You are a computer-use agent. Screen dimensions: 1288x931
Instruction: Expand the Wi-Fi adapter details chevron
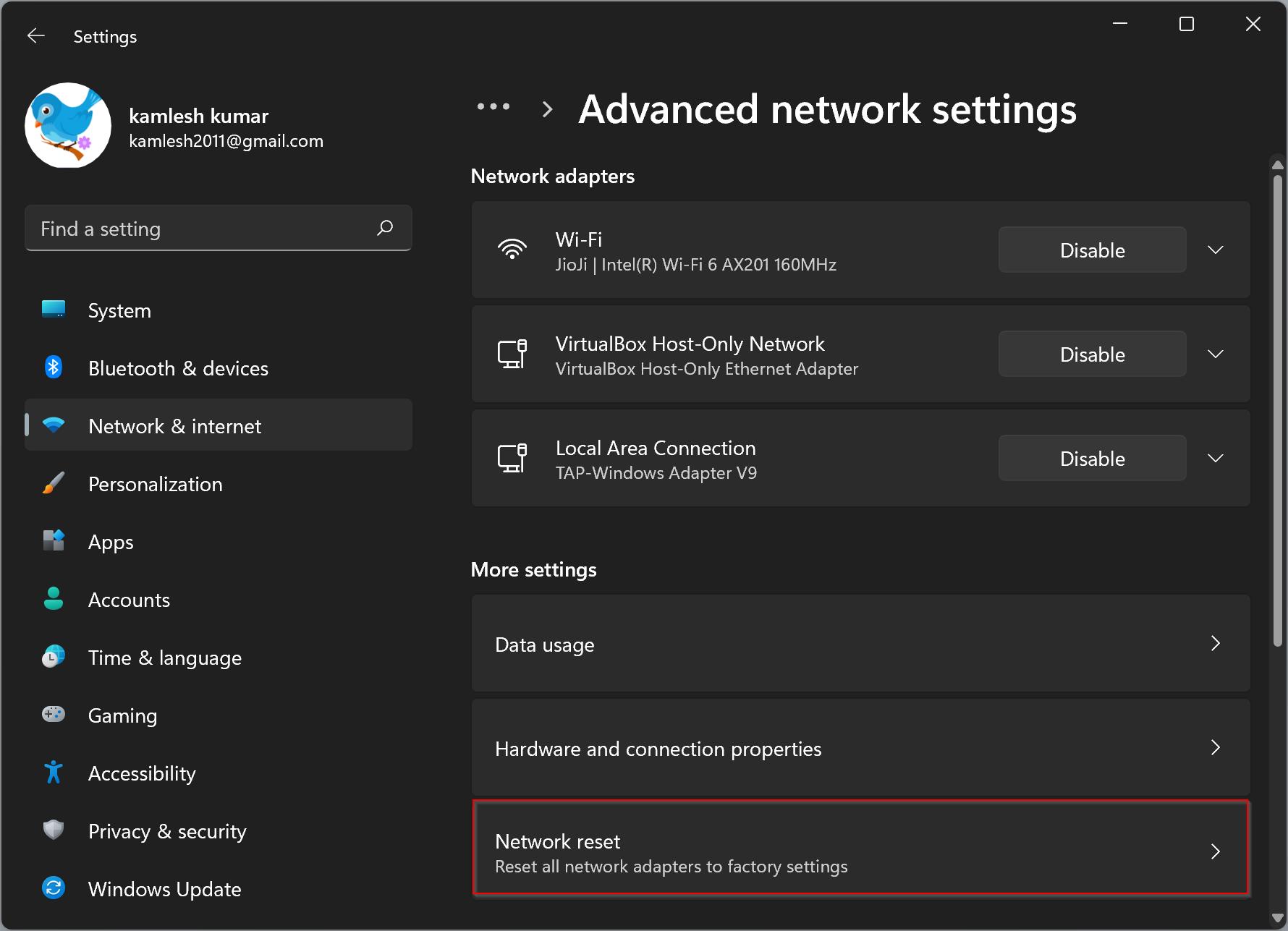point(1215,250)
